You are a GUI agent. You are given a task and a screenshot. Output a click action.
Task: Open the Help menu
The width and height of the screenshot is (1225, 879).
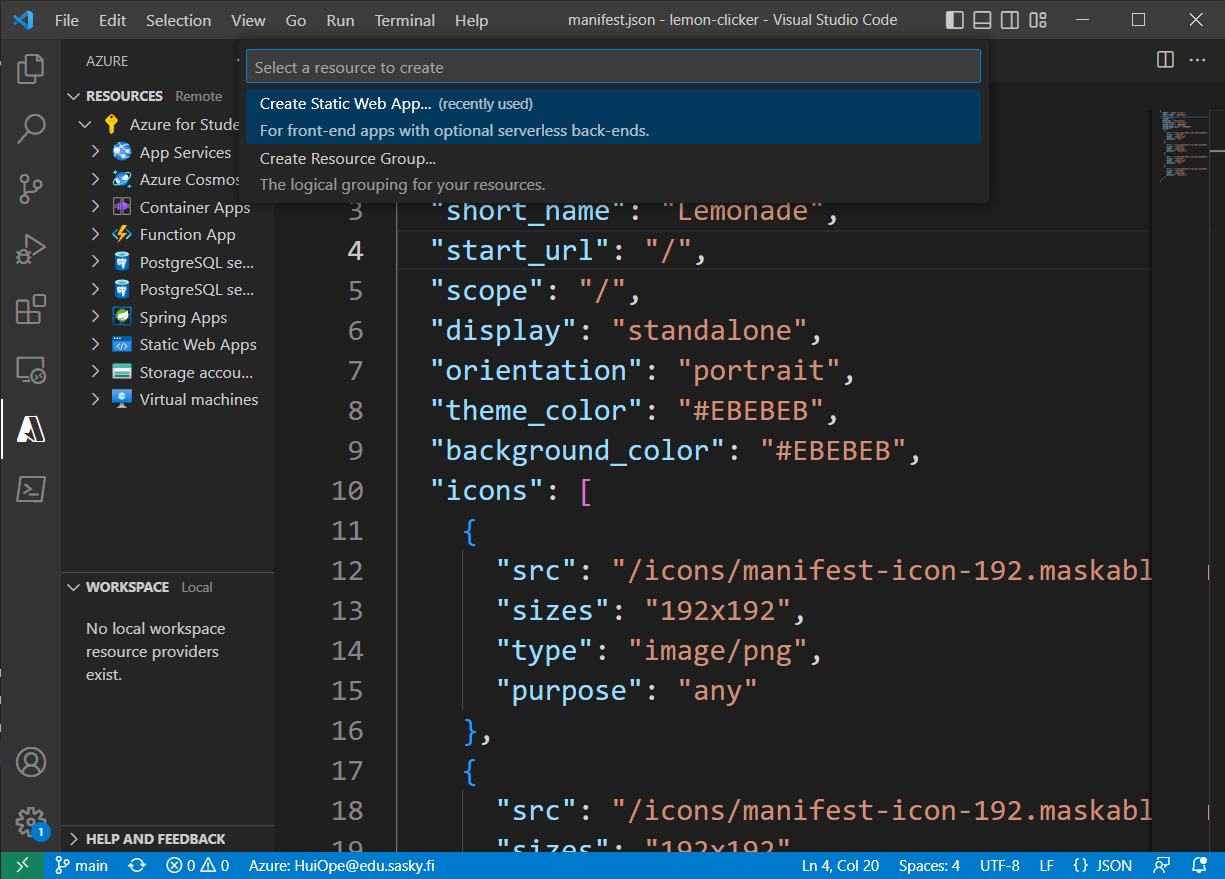pyautogui.click(x=472, y=20)
